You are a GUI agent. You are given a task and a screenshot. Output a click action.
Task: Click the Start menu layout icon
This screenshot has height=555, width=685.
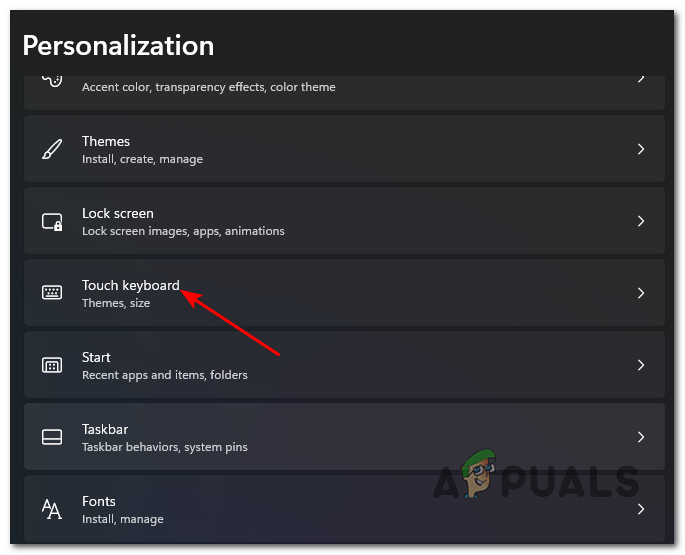pyautogui.click(x=52, y=365)
